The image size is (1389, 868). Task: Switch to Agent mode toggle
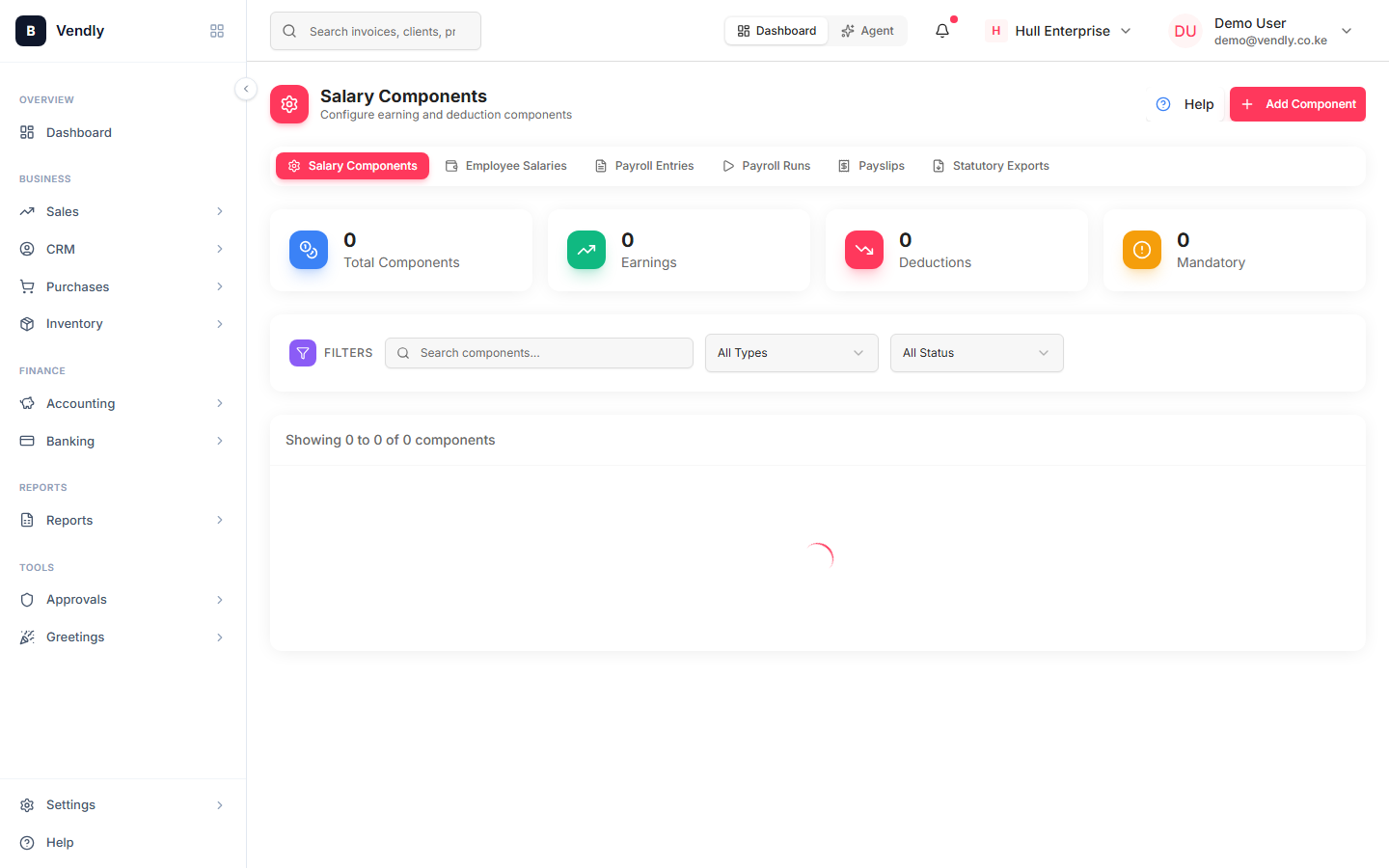click(x=867, y=31)
